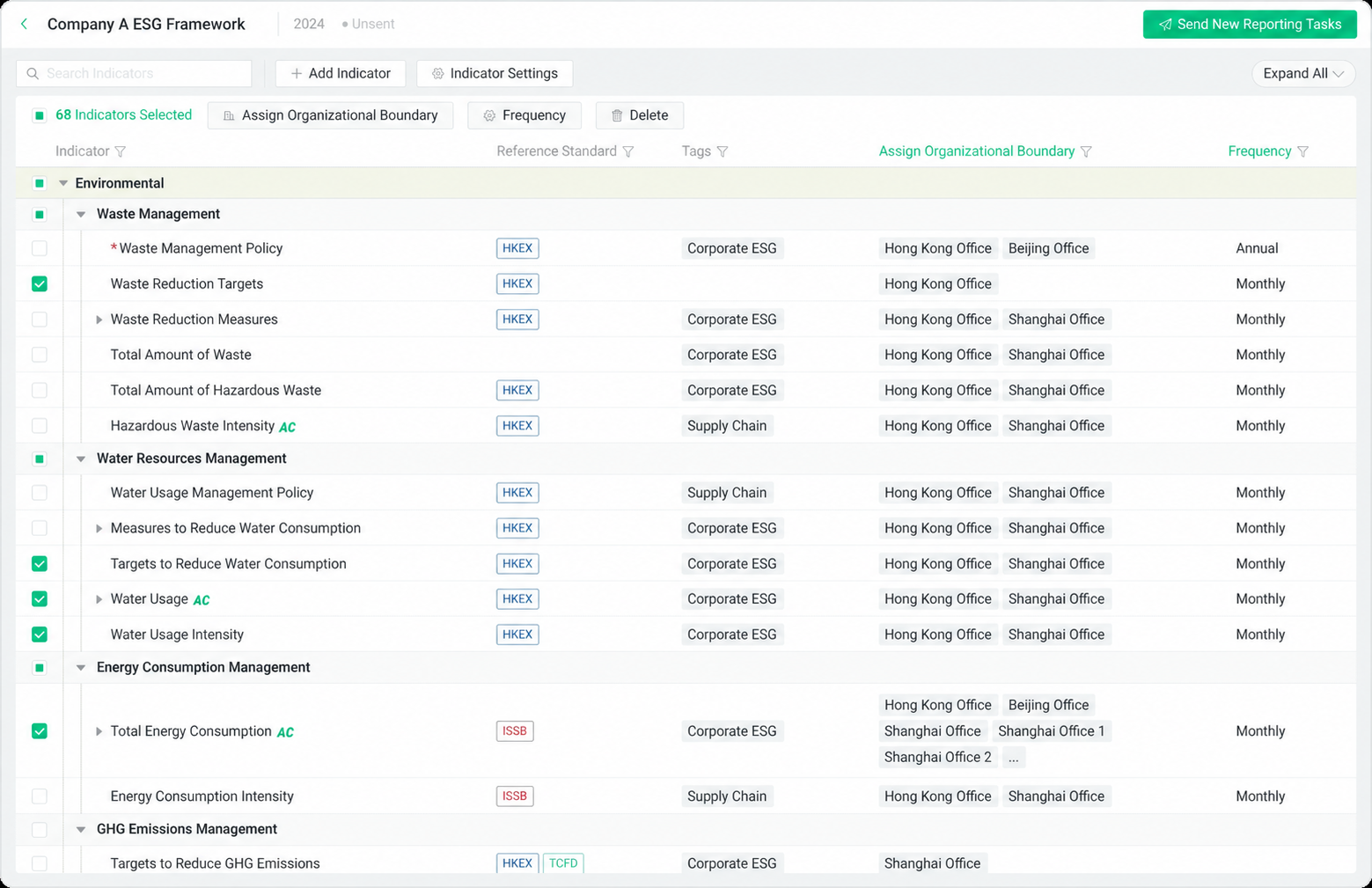Click Send New Reporting Tasks button
Viewport: 1372px width, 888px height.
(1250, 25)
